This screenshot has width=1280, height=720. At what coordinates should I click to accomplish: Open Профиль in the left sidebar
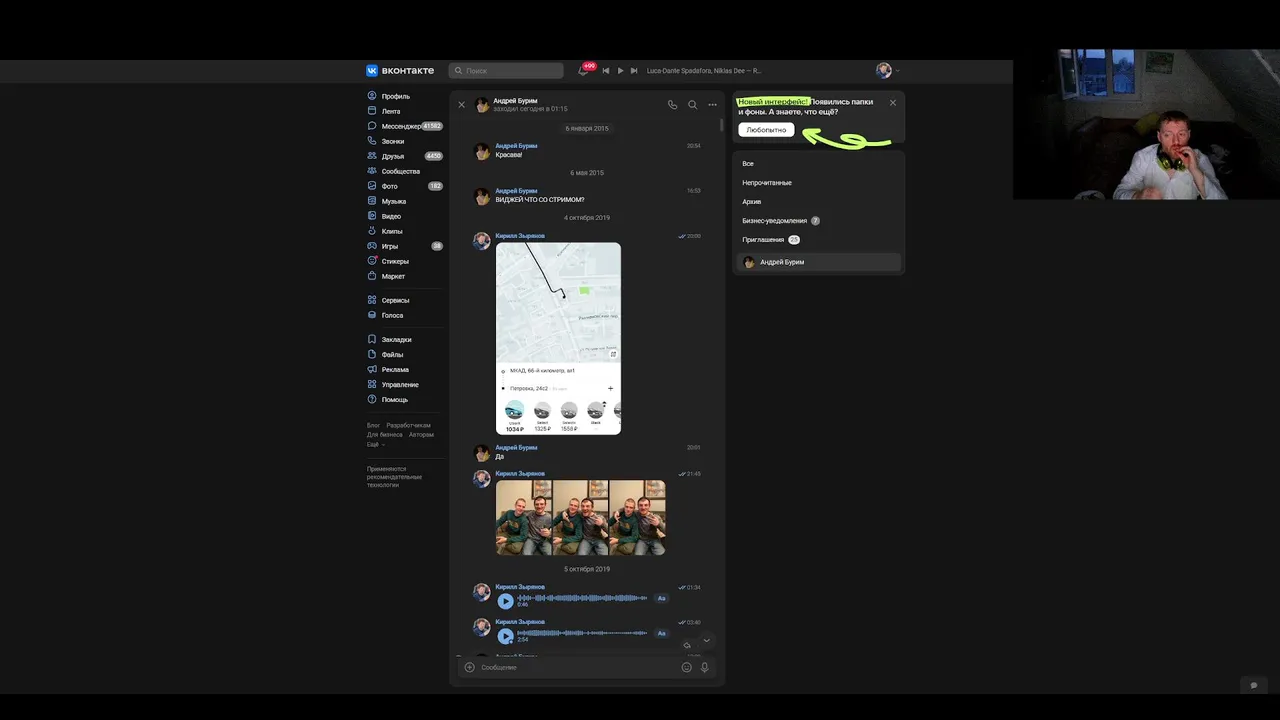coord(395,96)
